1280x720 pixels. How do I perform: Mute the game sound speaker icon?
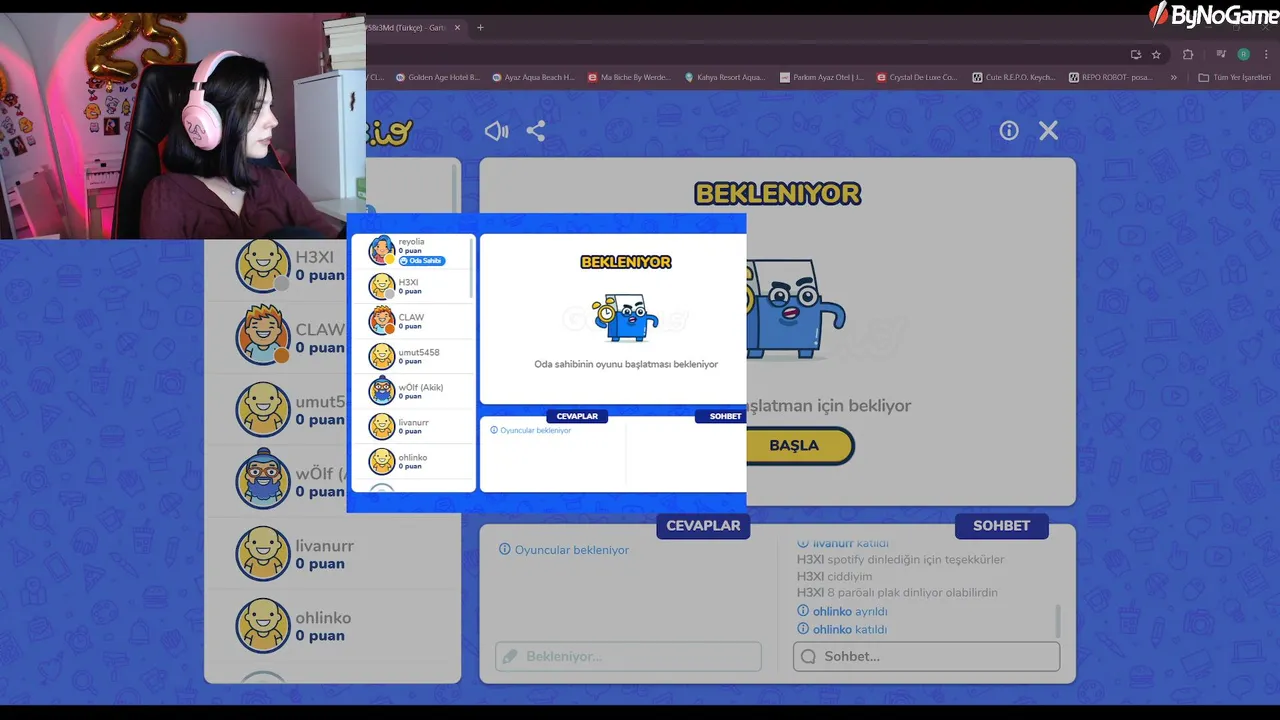click(496, 131)
